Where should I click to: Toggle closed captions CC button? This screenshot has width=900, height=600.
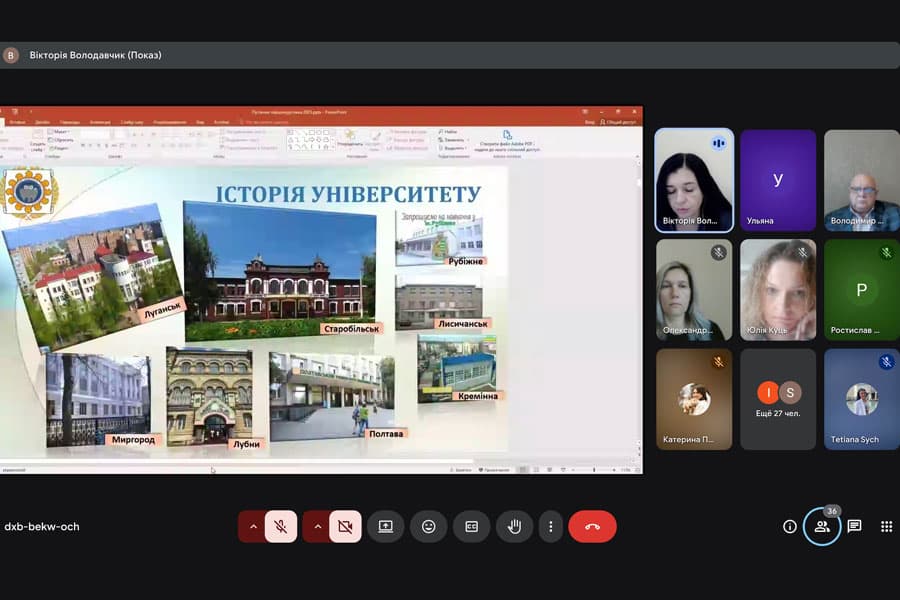pos(471,527)
